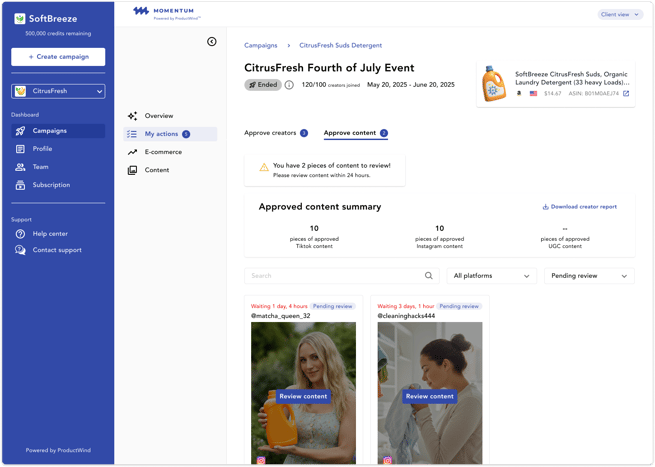The width and height of the screenshot is (655, 467).
Task: Click the CitrusFresh brand icon in the selector
Action: tap(20, 91)
